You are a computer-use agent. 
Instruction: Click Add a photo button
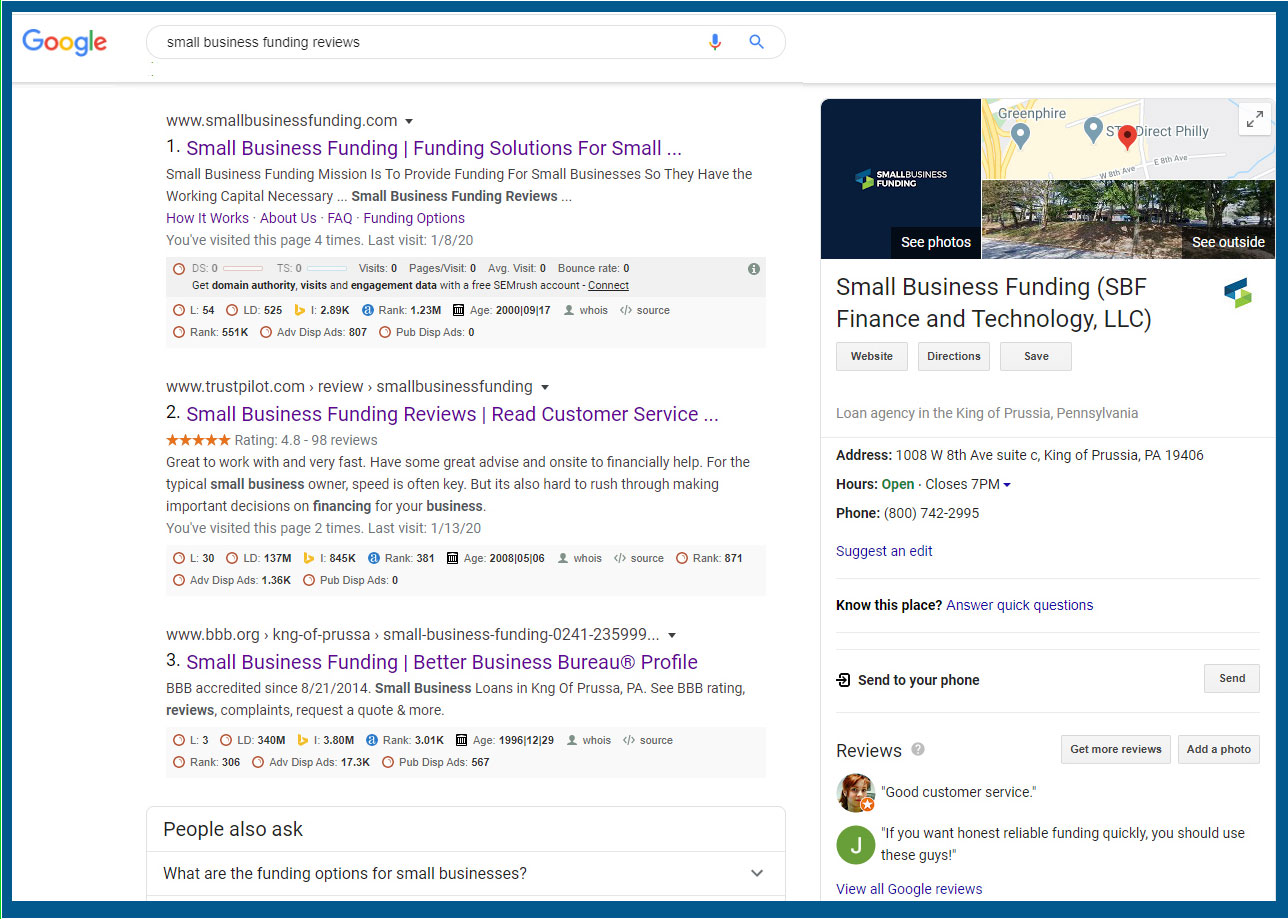[x=1219, y=749]
